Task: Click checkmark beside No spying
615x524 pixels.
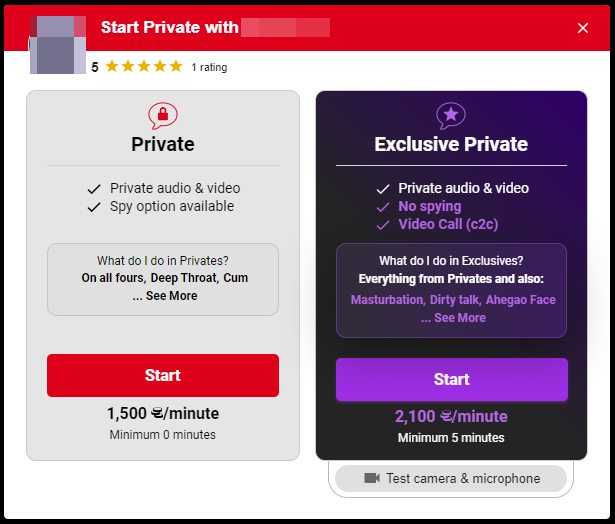Action: [x=382, y=207]
